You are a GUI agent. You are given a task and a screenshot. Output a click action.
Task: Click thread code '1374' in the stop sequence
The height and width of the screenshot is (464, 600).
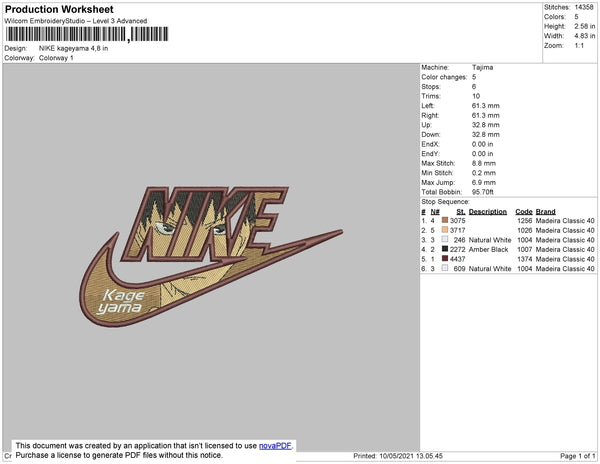pyautogui.click(x=525, y=259)
